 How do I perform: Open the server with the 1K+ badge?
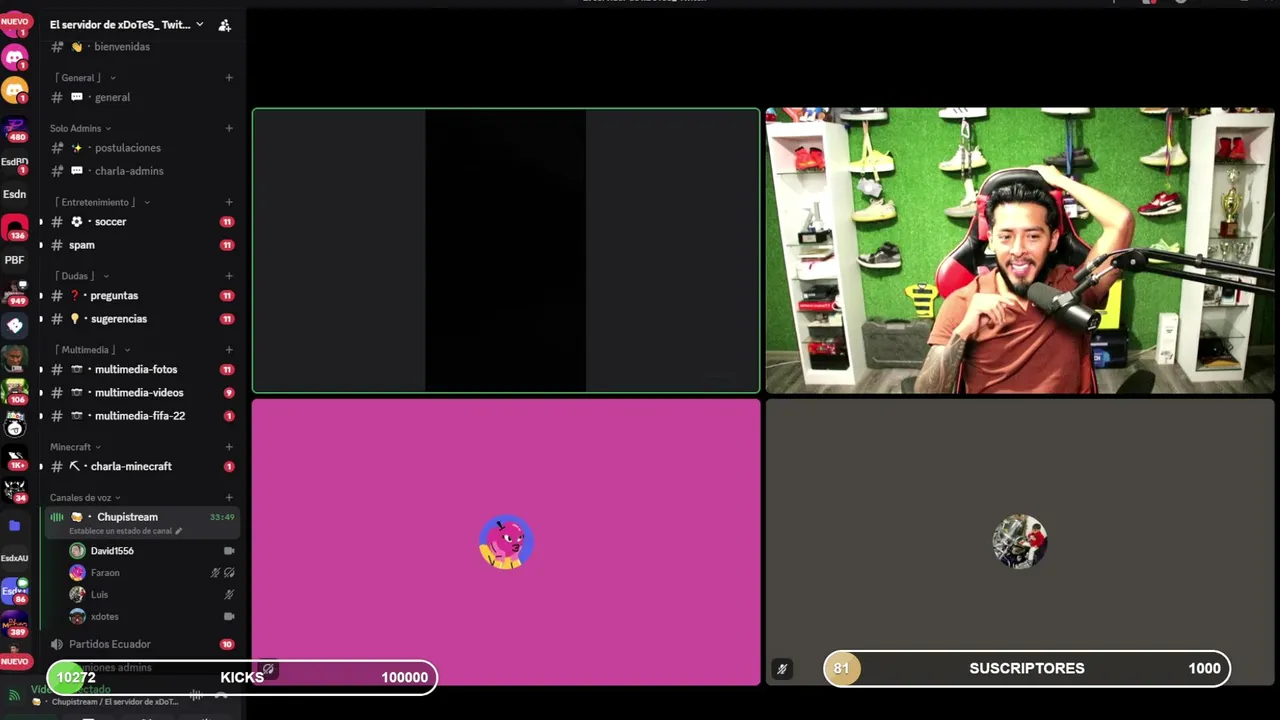15,459
